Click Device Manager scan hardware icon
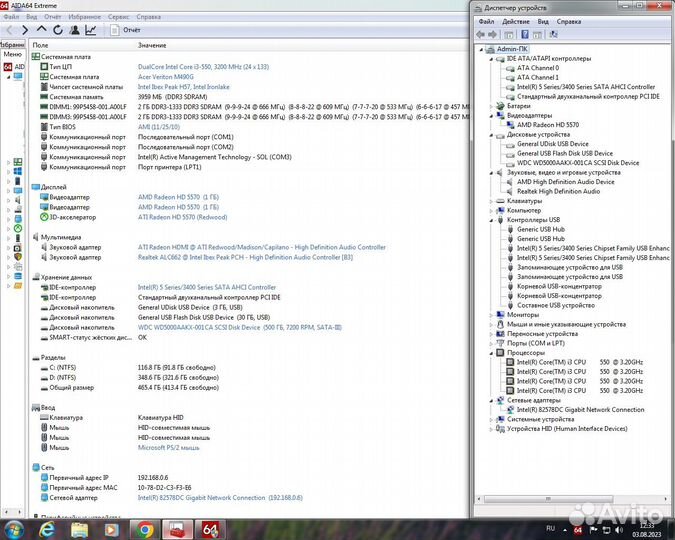 (x=554, y=34)
